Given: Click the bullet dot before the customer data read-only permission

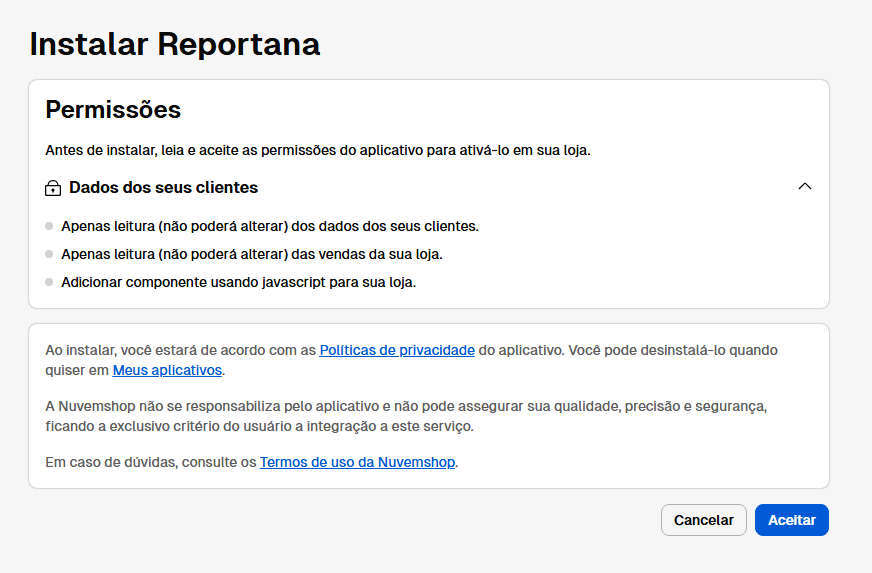Looking at the screenshot, I should (49, 226).
